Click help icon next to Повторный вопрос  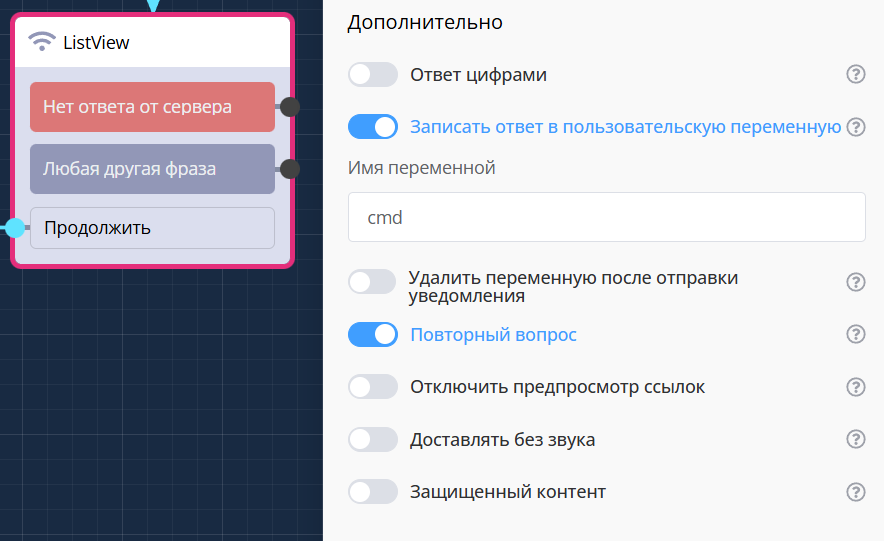click(x=855, y=334)
